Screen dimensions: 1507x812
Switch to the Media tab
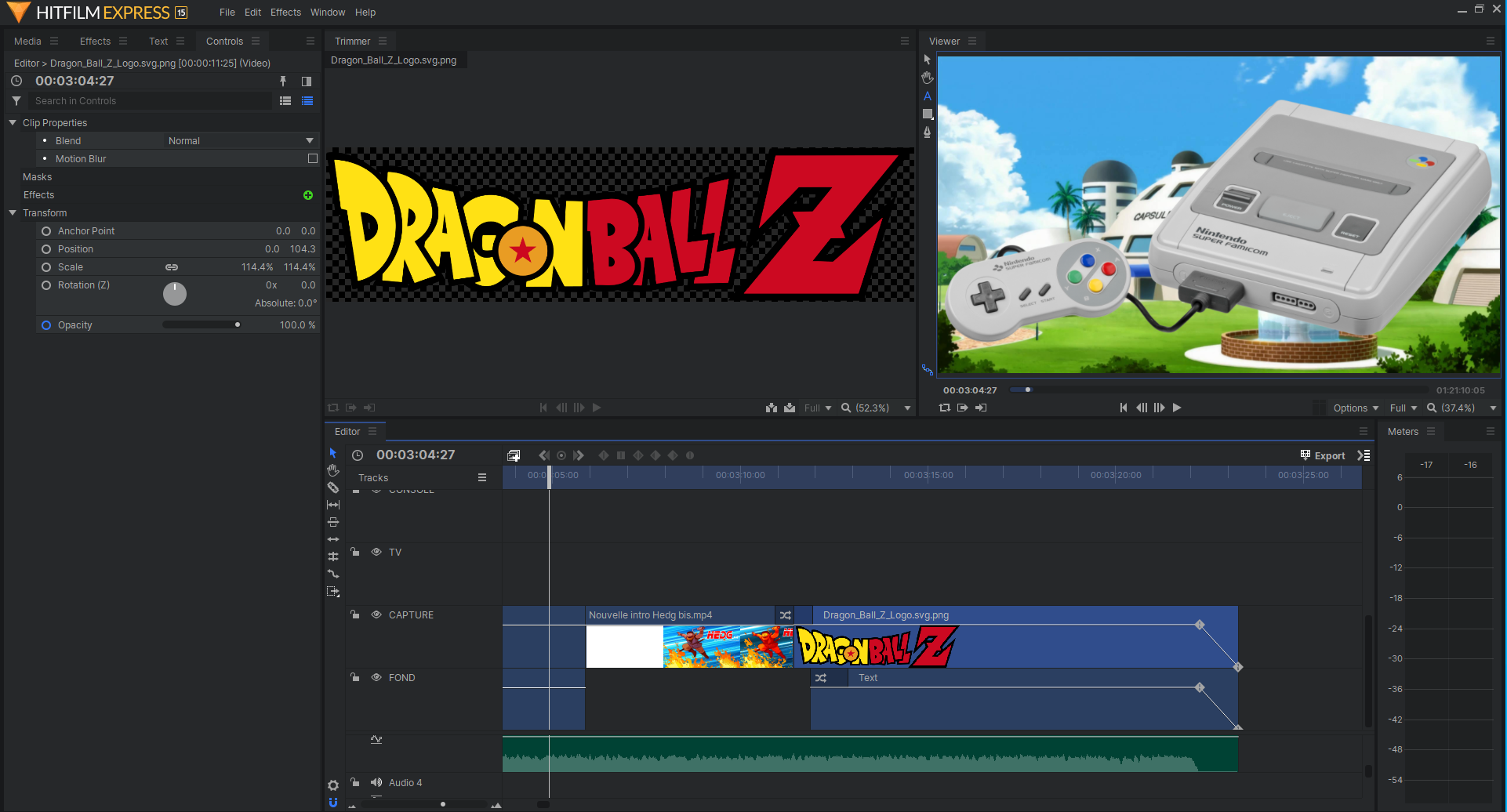(27, 41)
